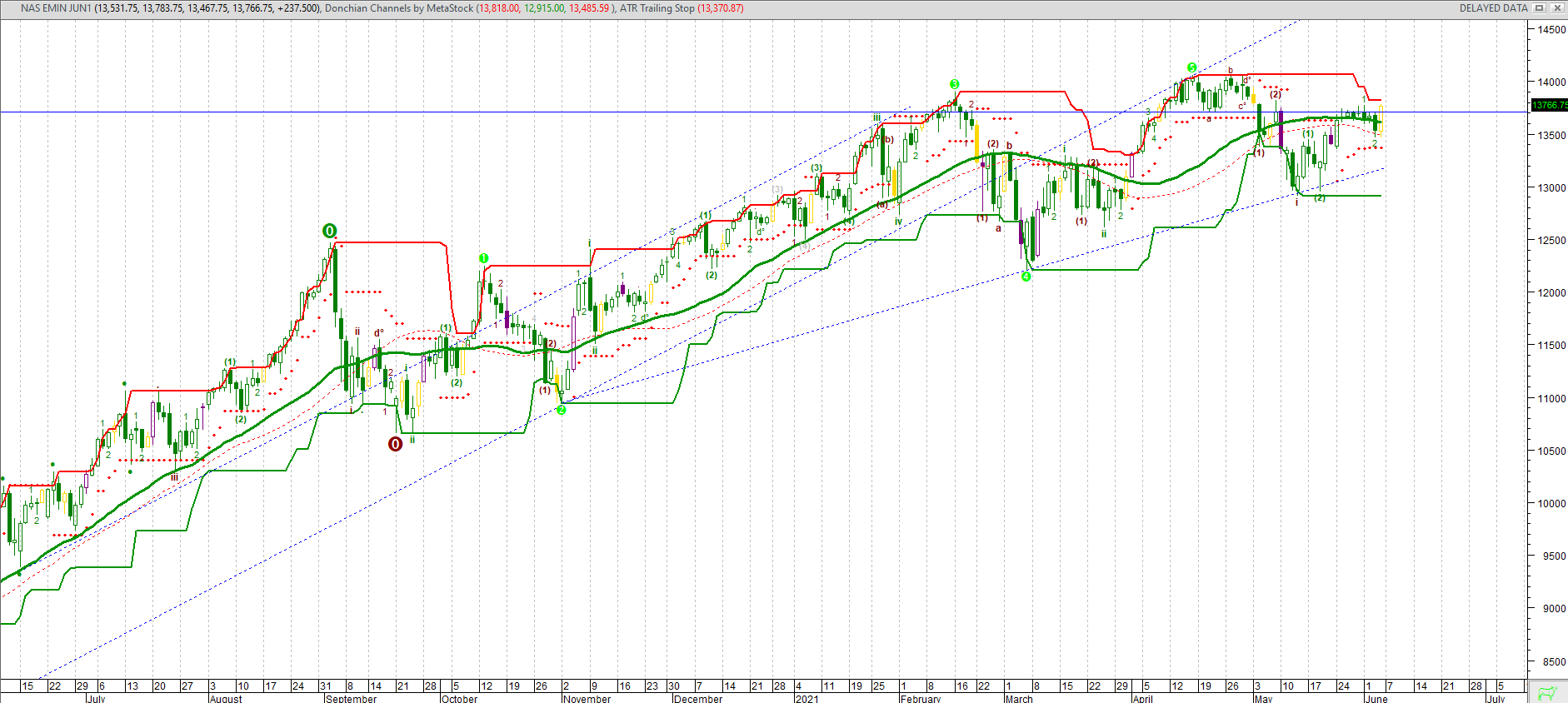Select the green circled 1 wave marker
The image size is (1568, 703).
[x=484, y=258]
